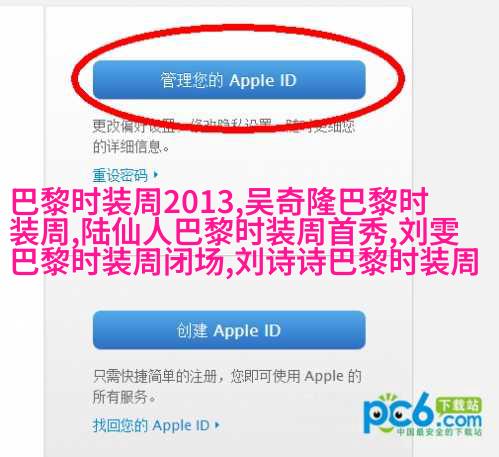Click the pink text 刘诗诗巴黎时装周

[x=358, y=261]
